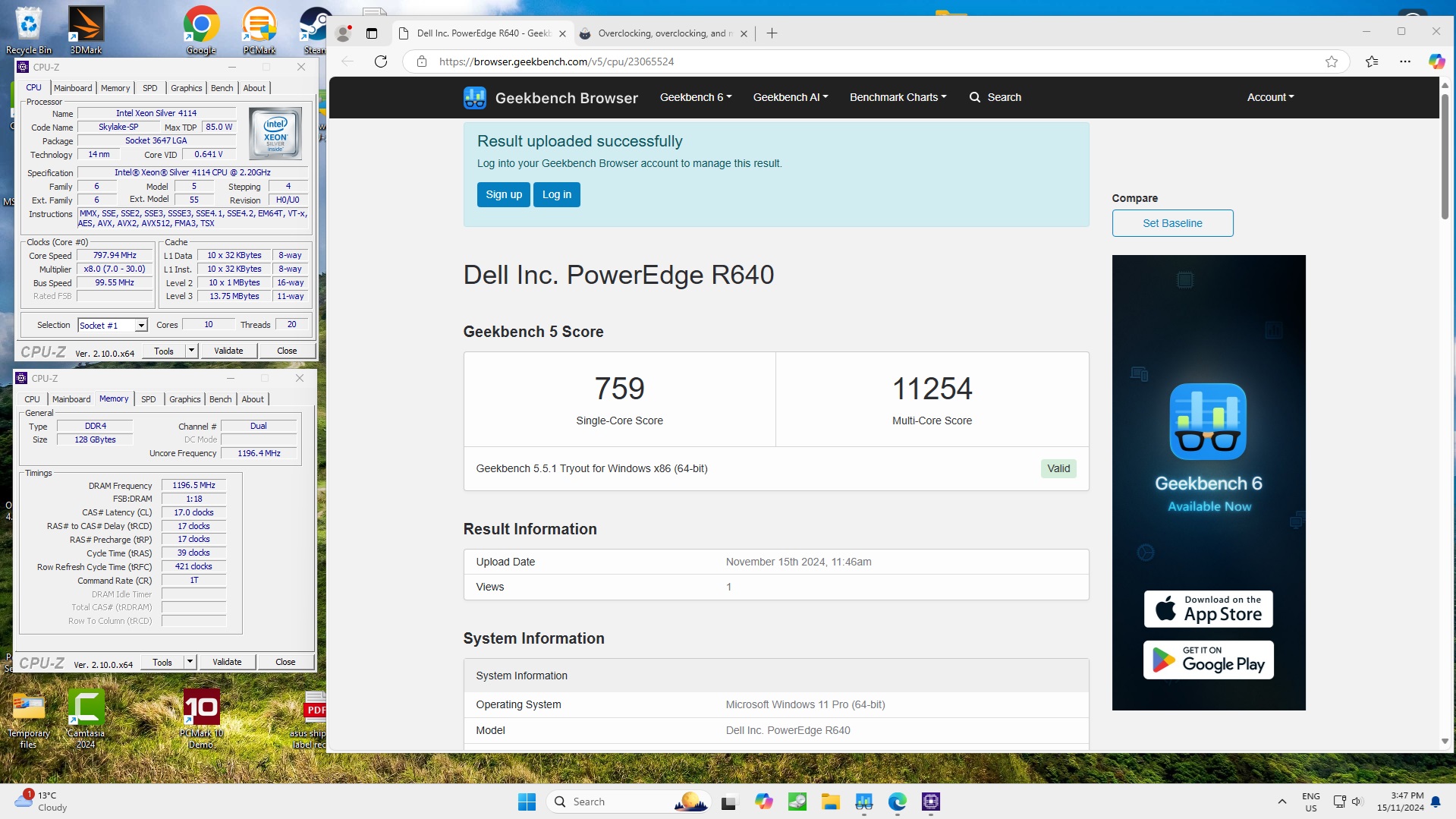Open CPU-Z from taskbar
The height and width of the screenshot is (819, 1456).
tap(931, 802)
